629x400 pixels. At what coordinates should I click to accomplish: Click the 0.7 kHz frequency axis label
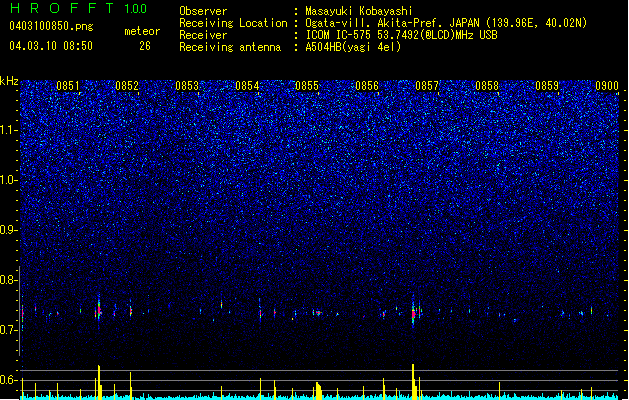9,330
